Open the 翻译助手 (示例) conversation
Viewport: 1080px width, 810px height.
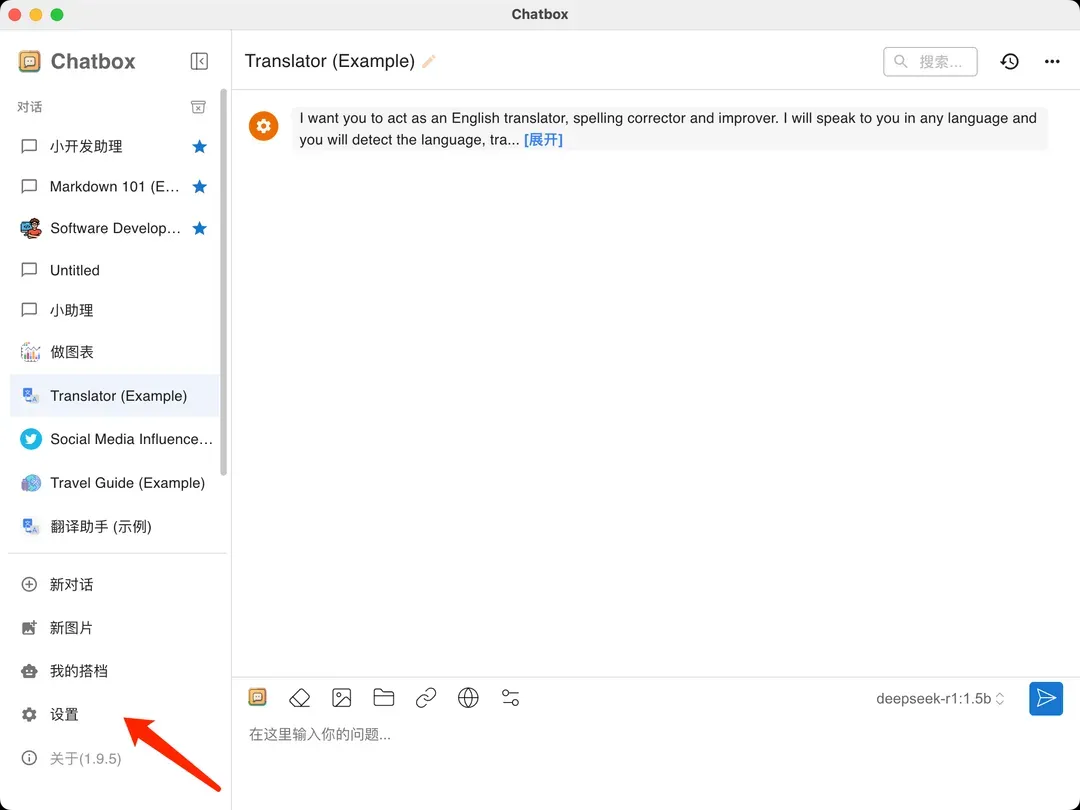click(x=114, y=527)
